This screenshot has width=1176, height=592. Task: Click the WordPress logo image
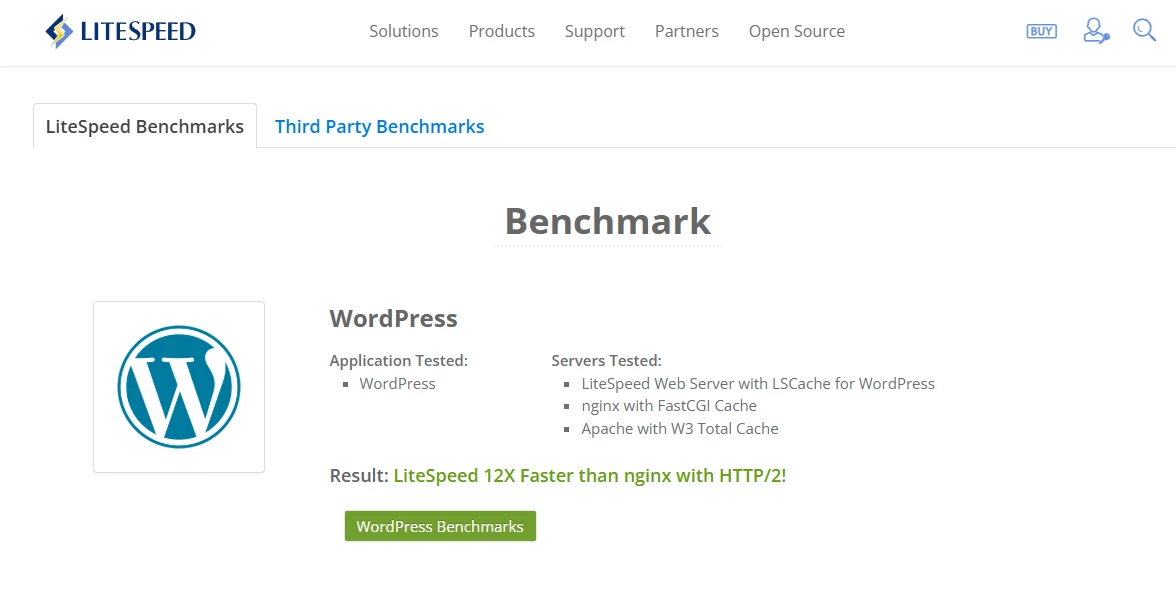[179, 387]
